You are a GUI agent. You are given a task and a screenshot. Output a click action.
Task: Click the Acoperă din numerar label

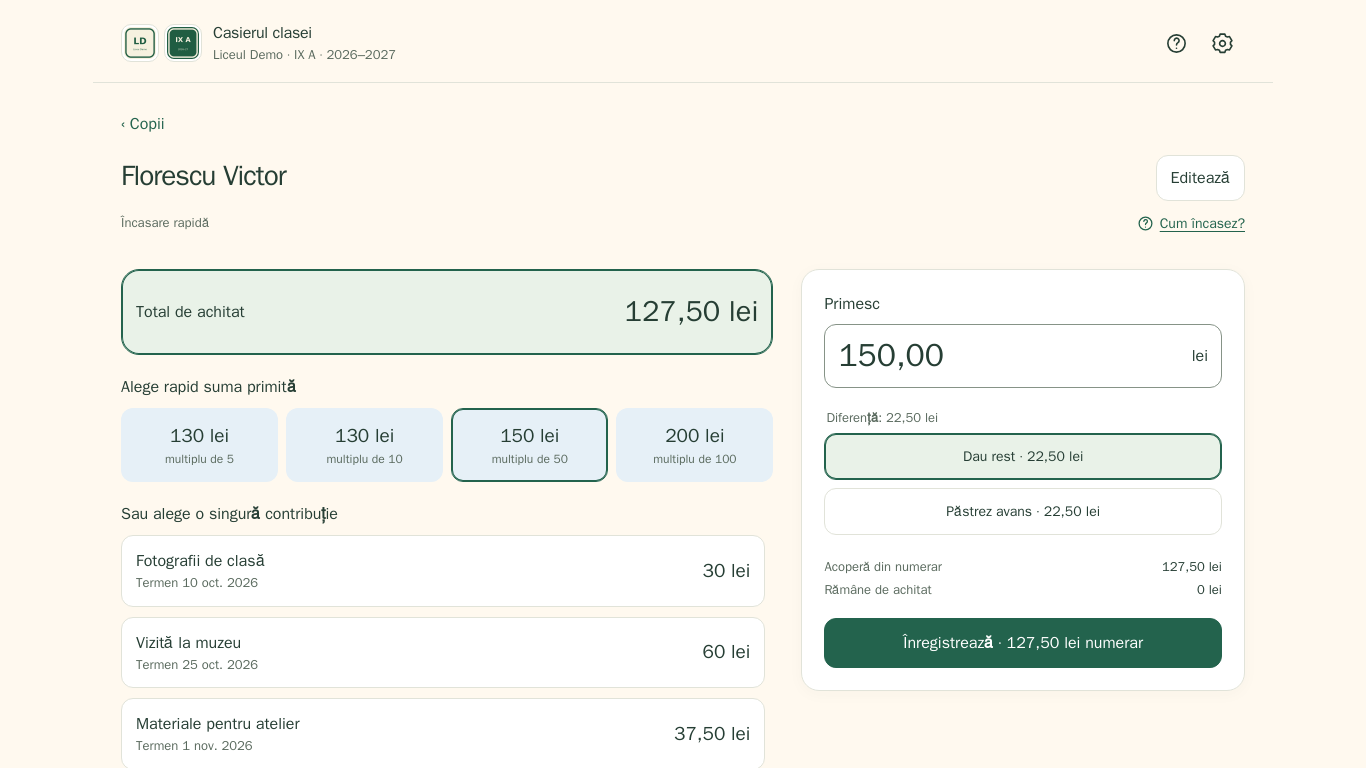coord(883,567)
